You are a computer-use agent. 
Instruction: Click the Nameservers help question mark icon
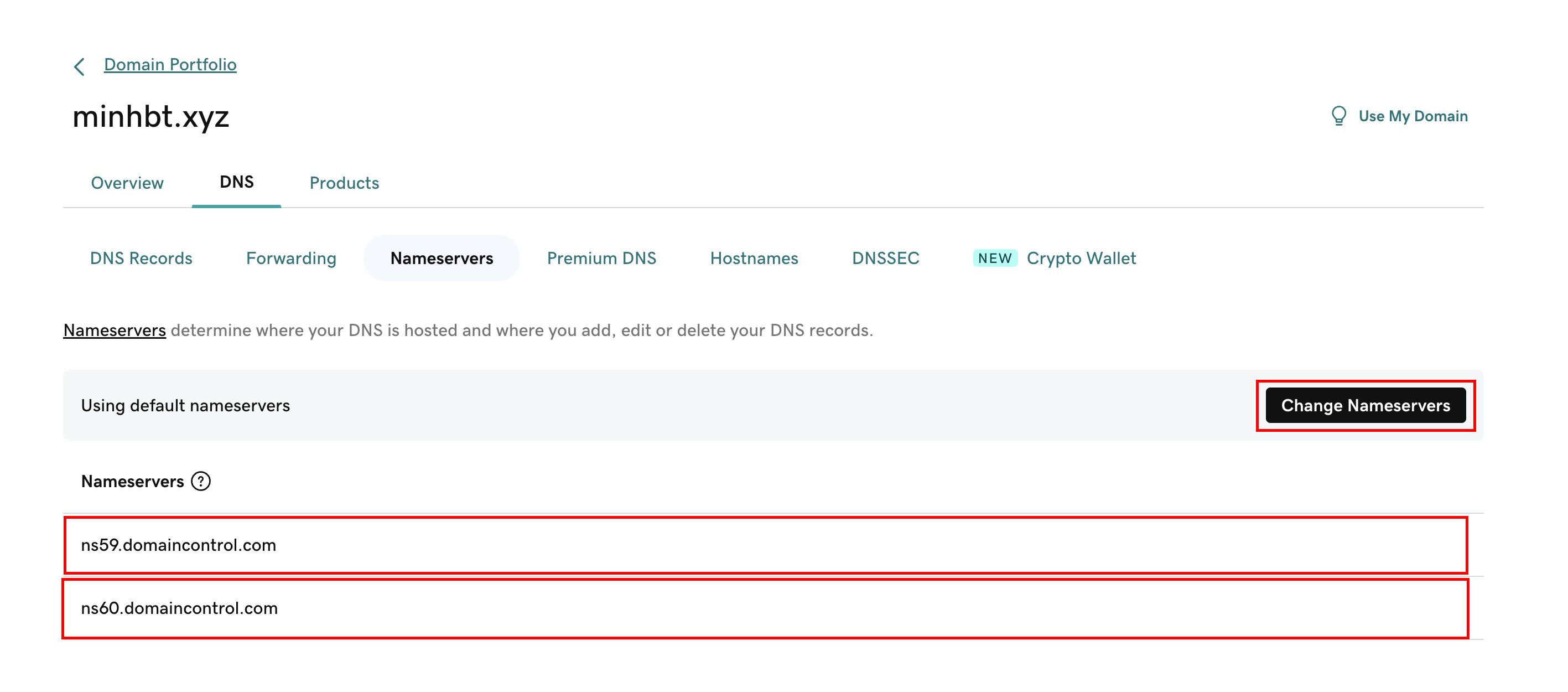(201, 481)
